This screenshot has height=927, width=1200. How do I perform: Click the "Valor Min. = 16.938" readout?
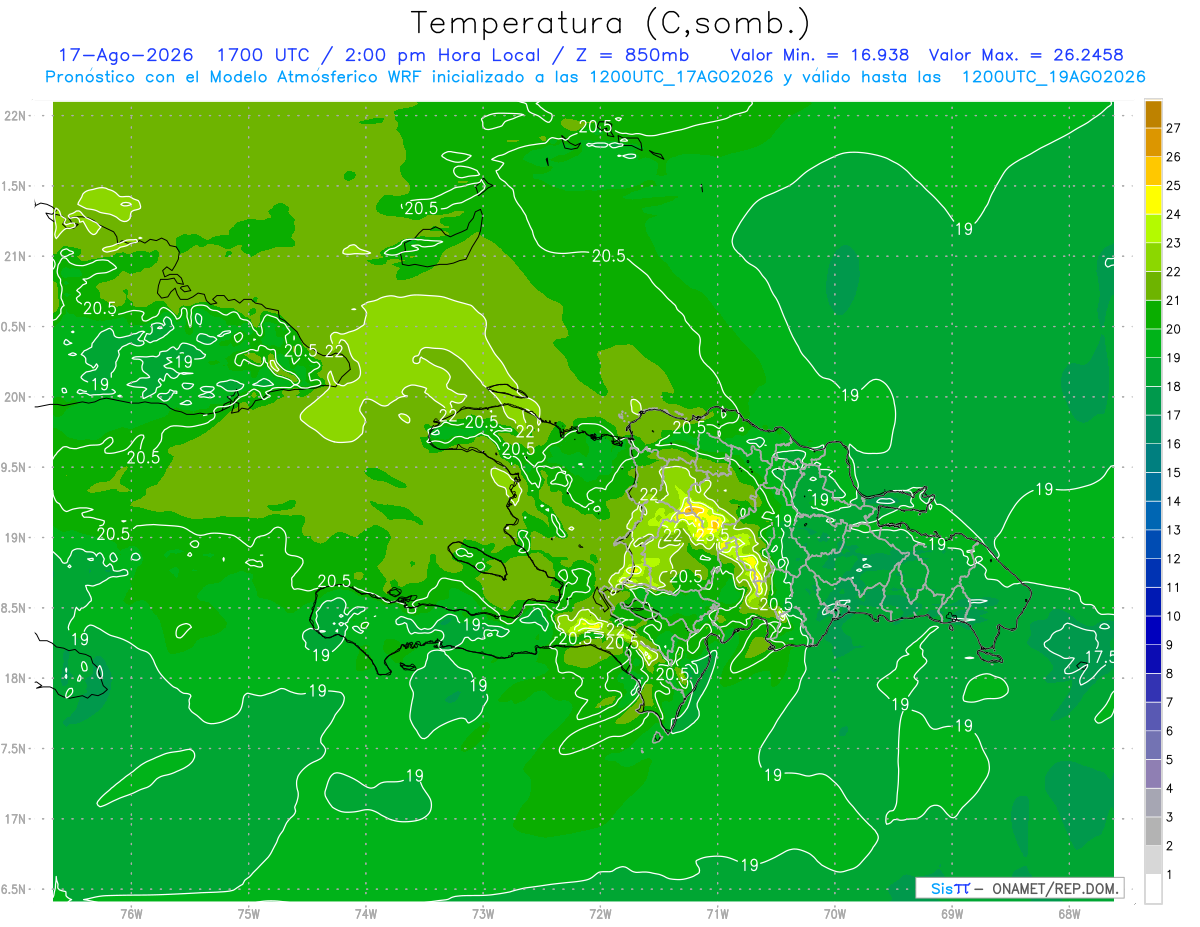coord(820,55)
